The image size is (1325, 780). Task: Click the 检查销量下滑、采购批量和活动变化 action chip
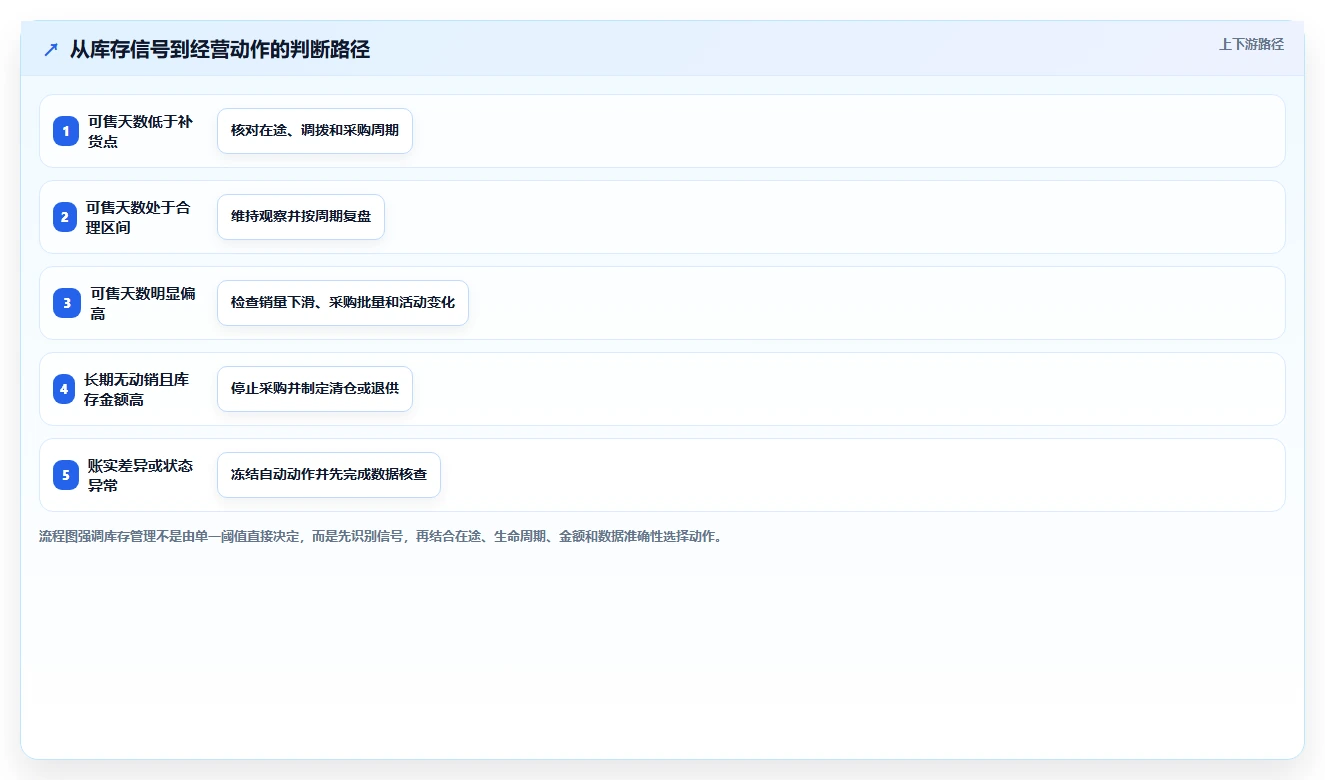click(343, 303)
